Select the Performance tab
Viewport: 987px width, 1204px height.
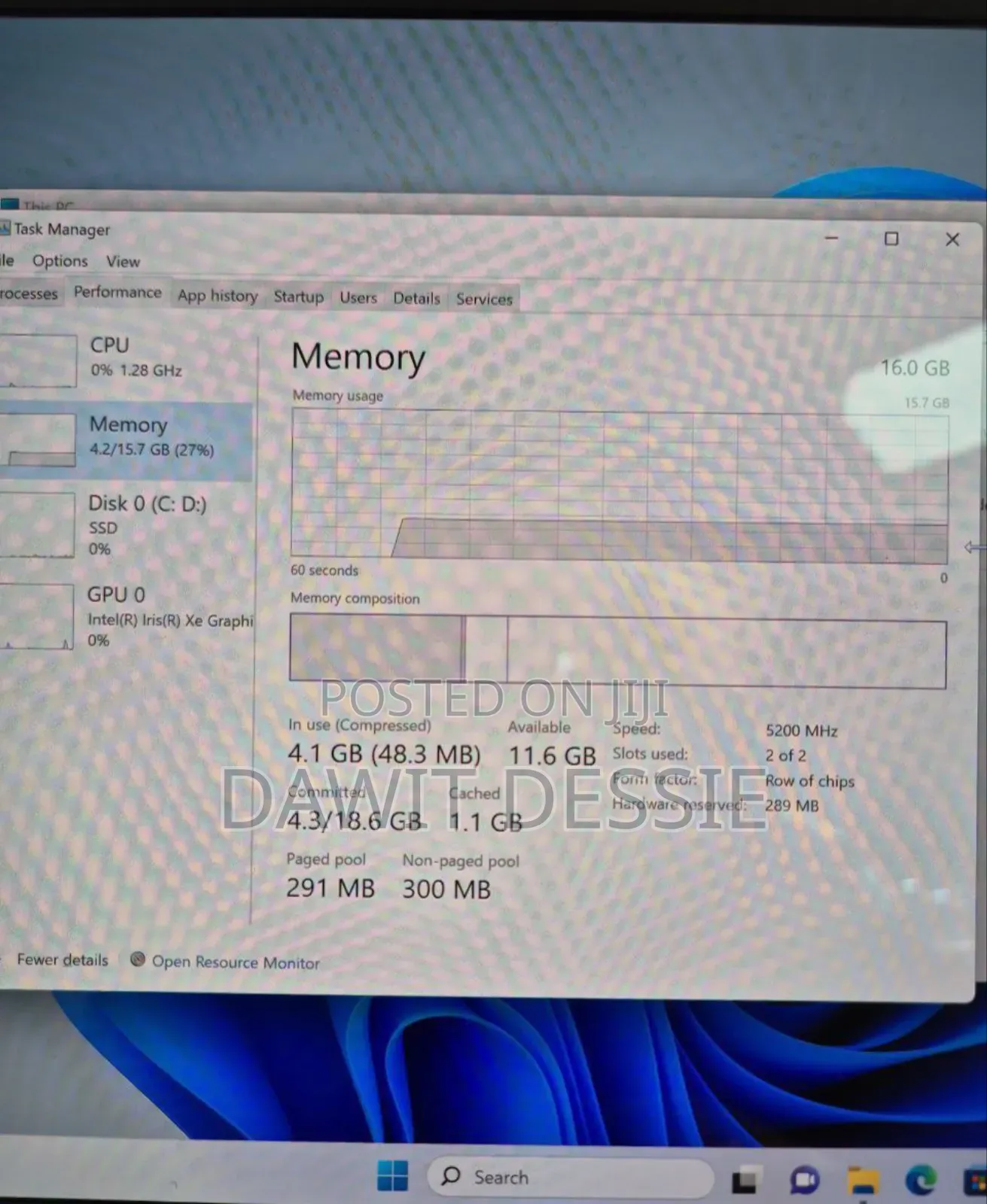point(117,292)
